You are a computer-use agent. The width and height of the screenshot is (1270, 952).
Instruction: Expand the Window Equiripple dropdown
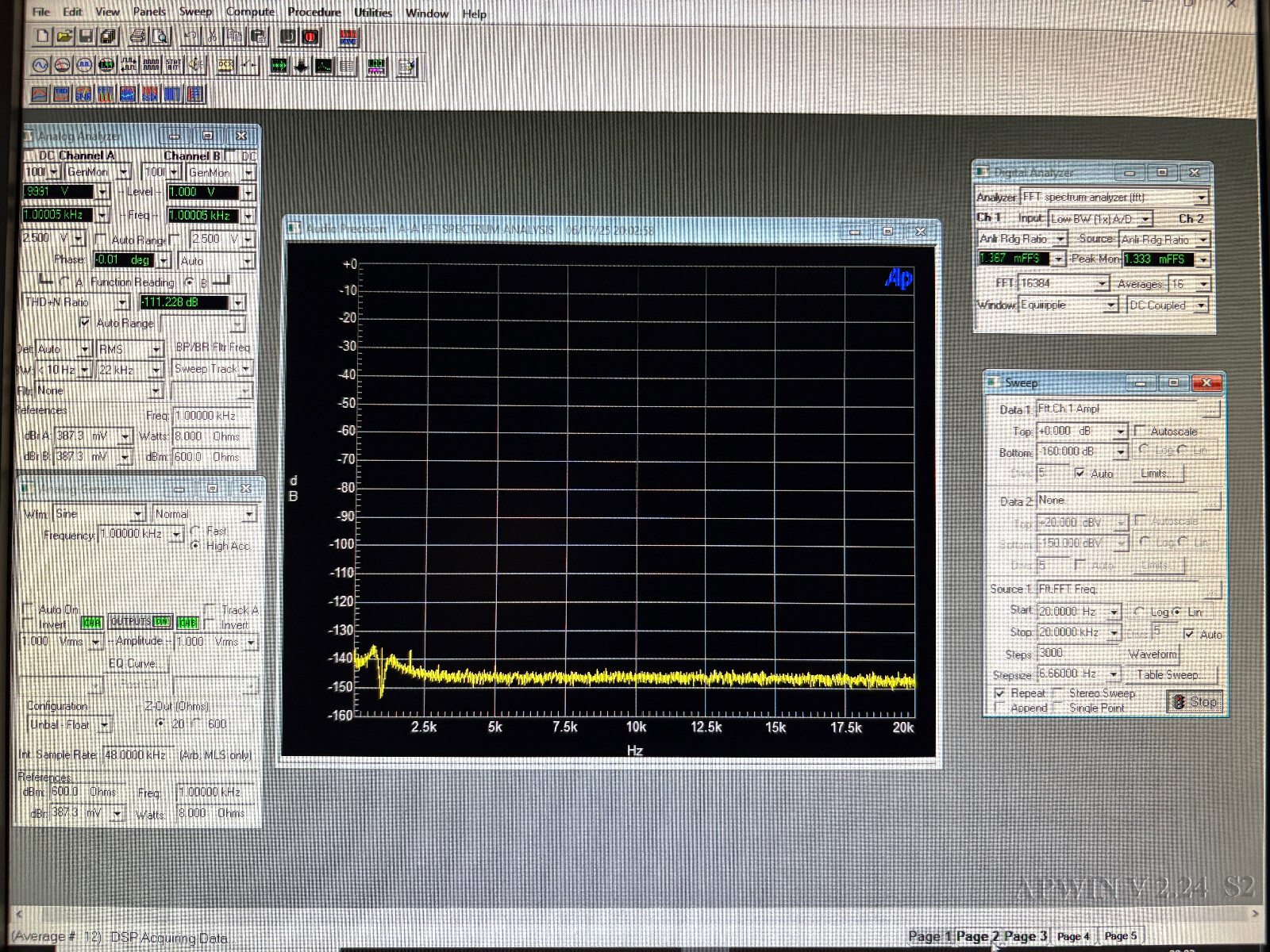1111,305
